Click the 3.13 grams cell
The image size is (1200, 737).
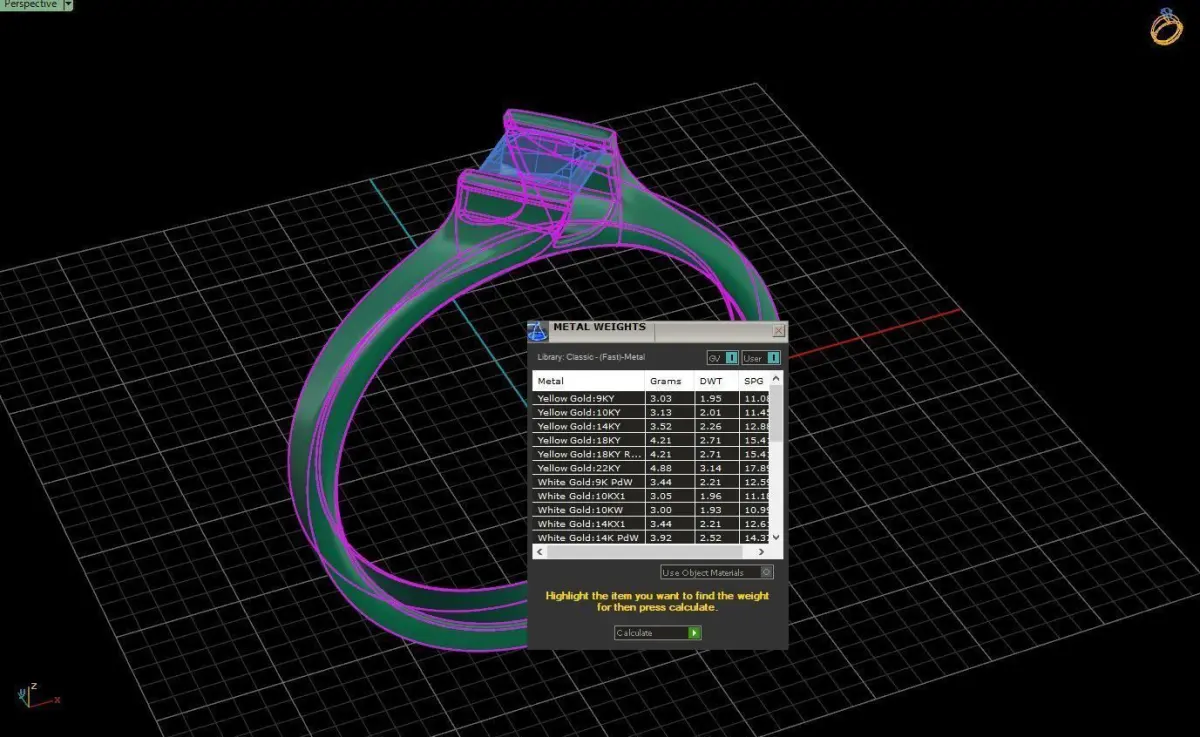[x=669, y=412]
